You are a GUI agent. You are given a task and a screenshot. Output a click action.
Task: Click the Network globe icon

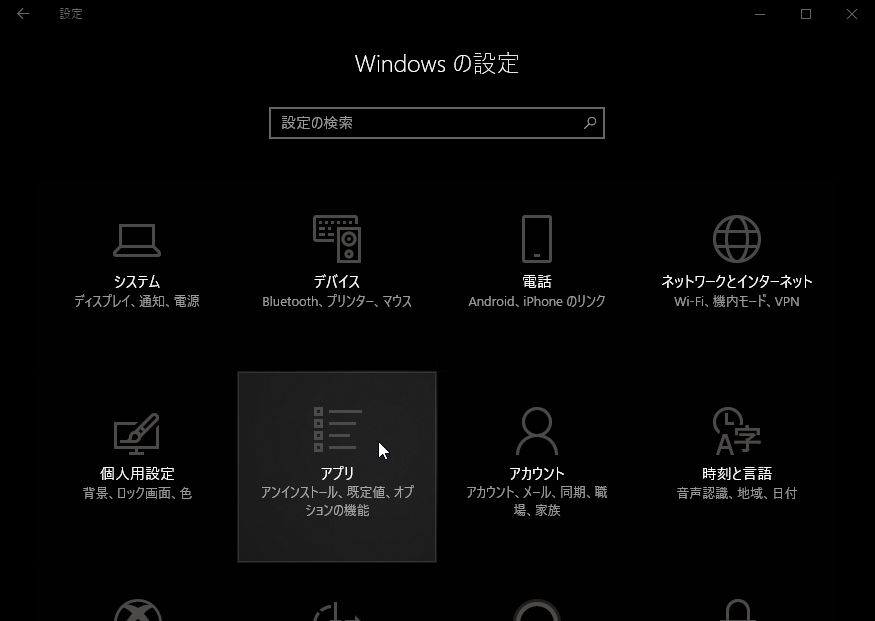pos(736,239)
